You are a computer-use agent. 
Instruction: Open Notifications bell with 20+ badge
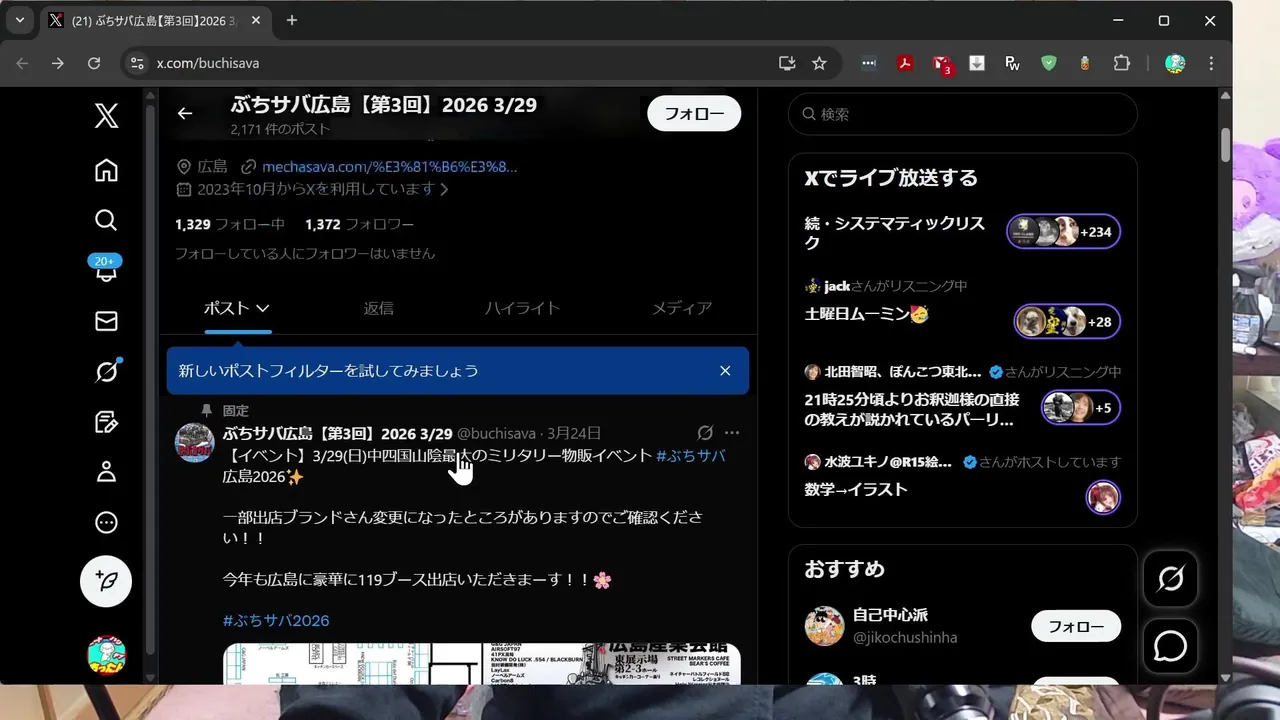pos(106,268)
